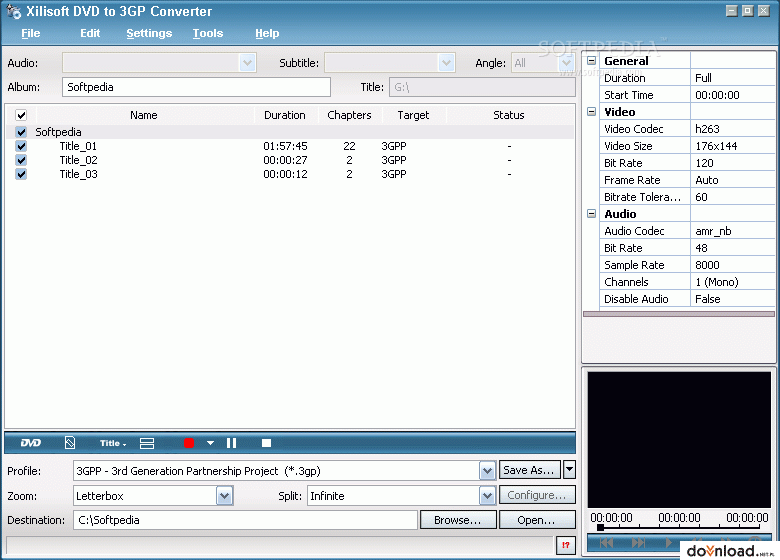This screenshot has width=780, height=560.
Task: Sort by the Duration column header
Action: point(285,115)
